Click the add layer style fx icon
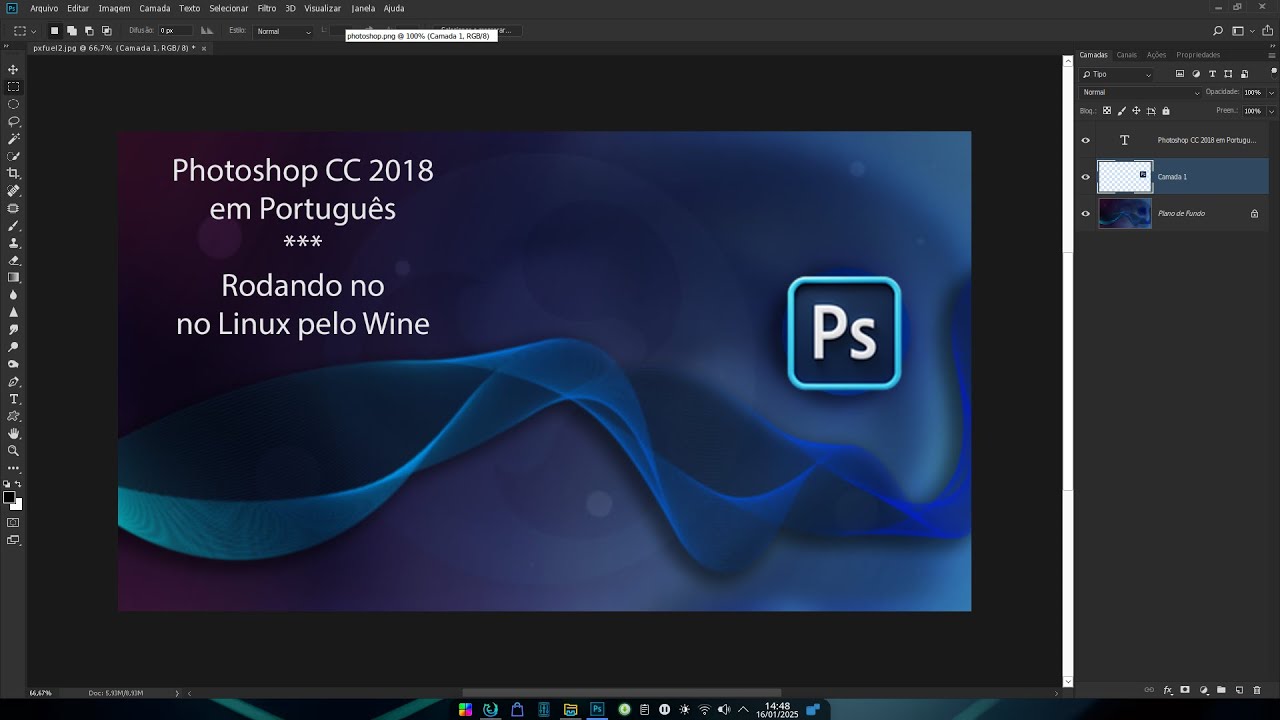Screen dimensions: 1280x720 1167,690
